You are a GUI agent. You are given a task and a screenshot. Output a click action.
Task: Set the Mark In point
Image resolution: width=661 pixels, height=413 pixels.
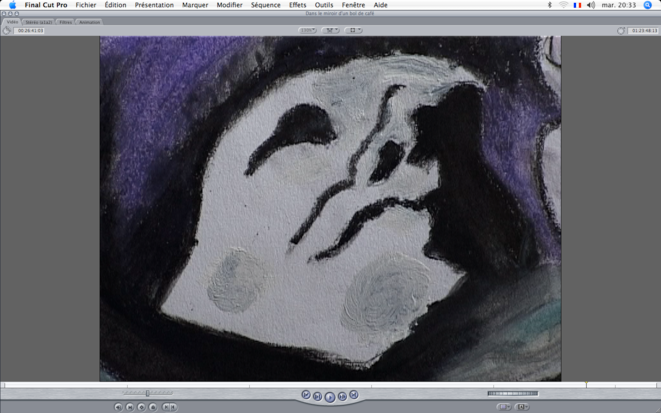[x=166, y=407]
